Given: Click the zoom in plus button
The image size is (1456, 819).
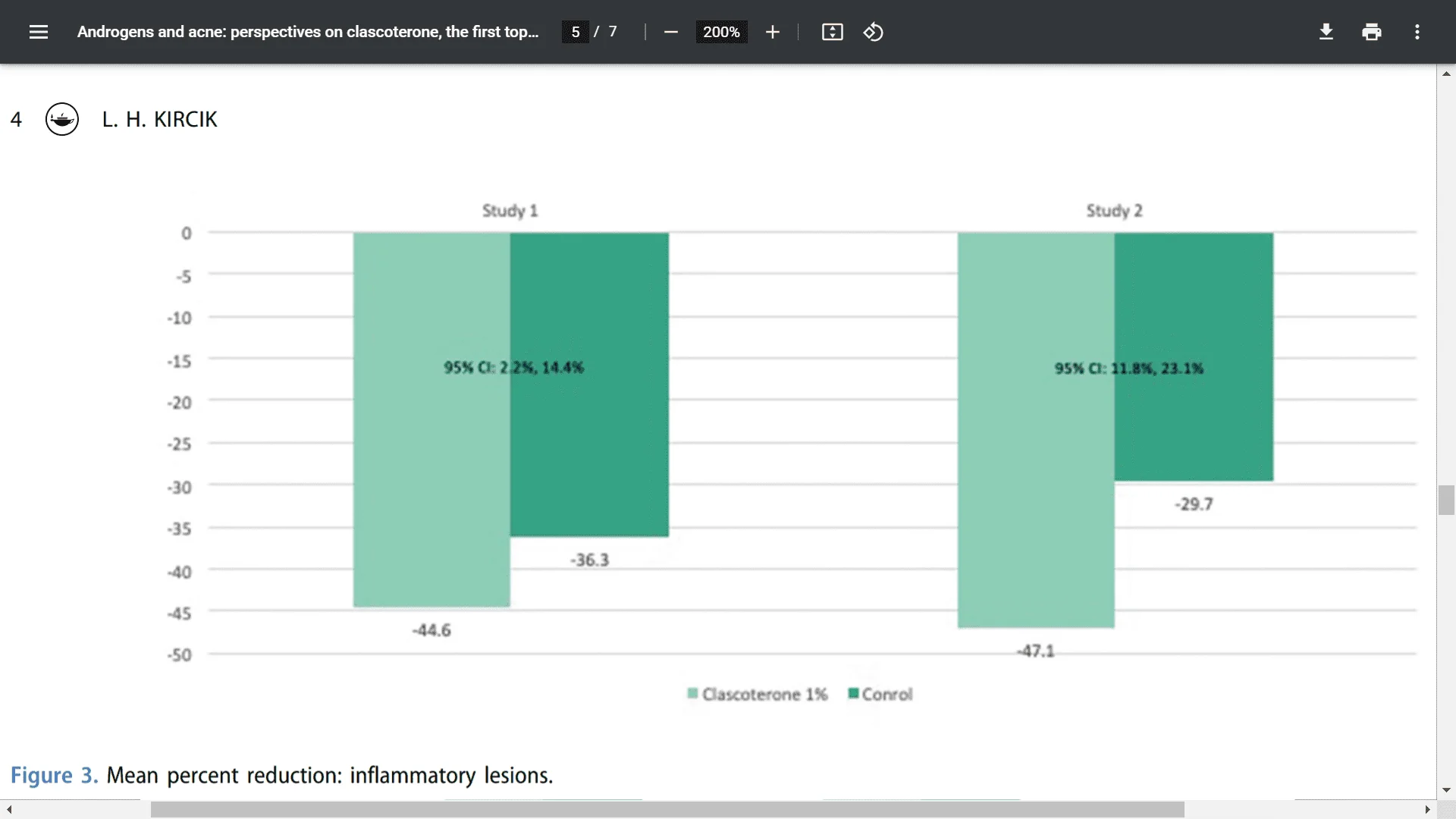Looking at the screenshot, I should (x=772, y=32).
